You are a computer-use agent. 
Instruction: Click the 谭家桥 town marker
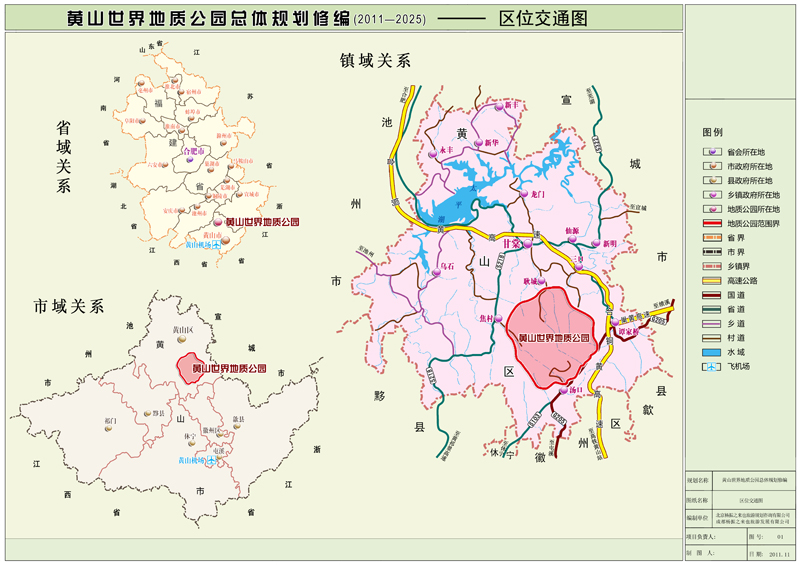click(618, 322)
